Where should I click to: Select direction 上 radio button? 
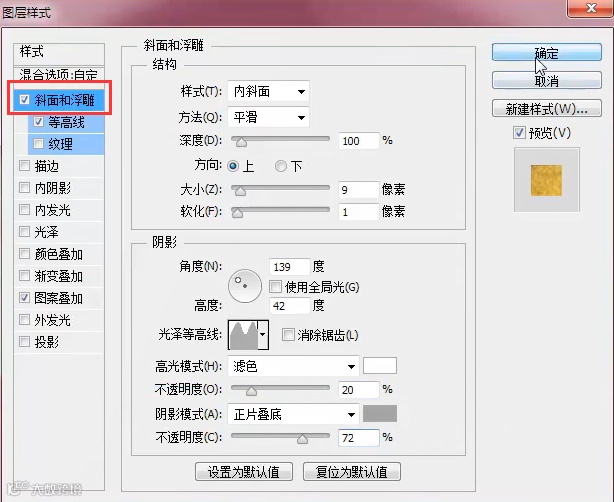point(233,166)
